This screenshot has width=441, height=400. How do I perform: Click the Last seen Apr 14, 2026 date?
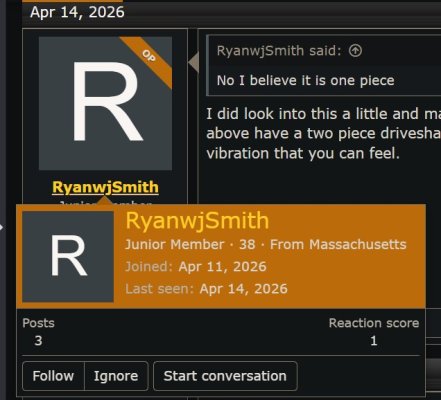click(x=243, y=289)
